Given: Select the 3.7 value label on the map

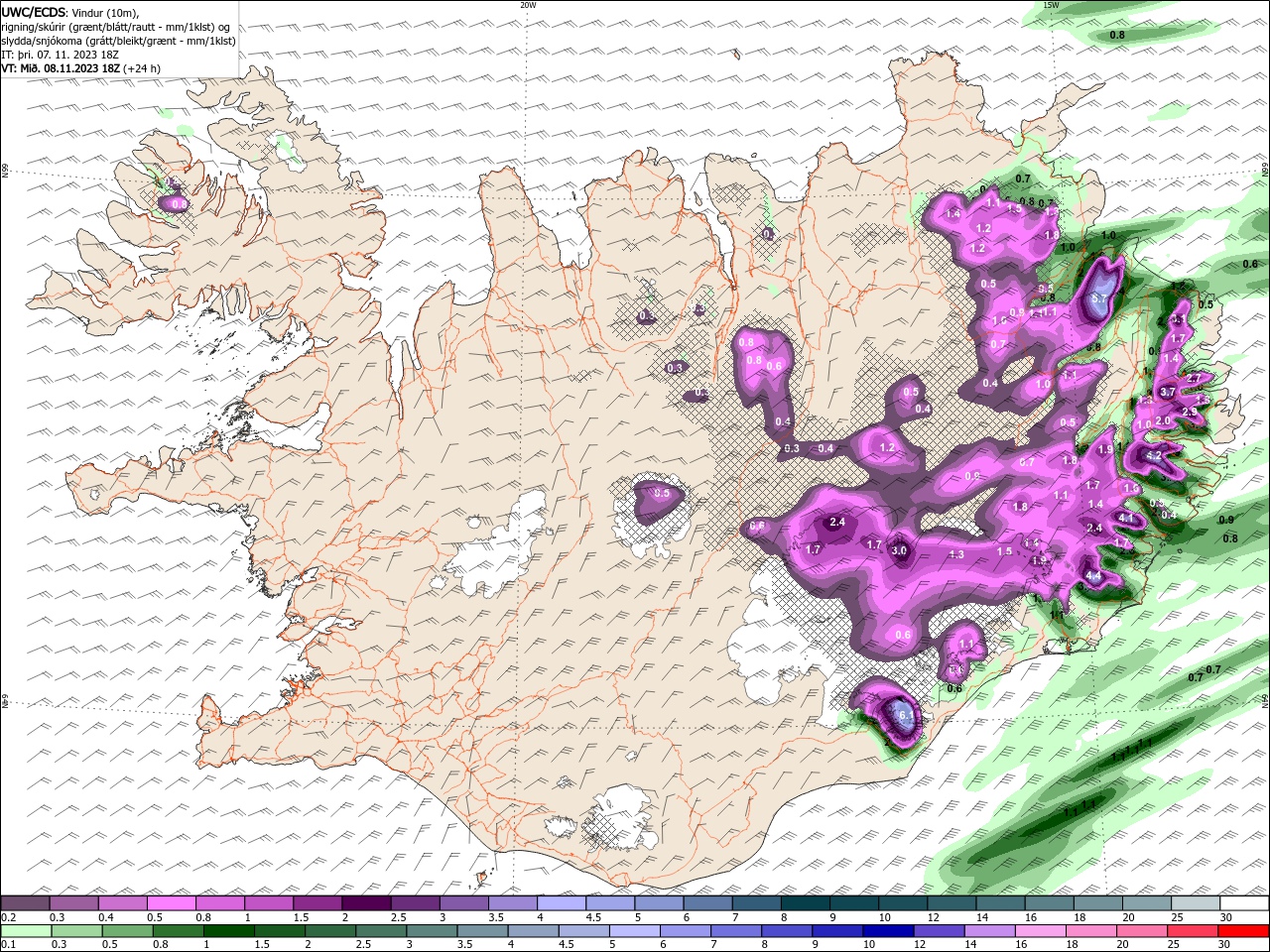Looking at the screenshot, I should (1168, 392).
